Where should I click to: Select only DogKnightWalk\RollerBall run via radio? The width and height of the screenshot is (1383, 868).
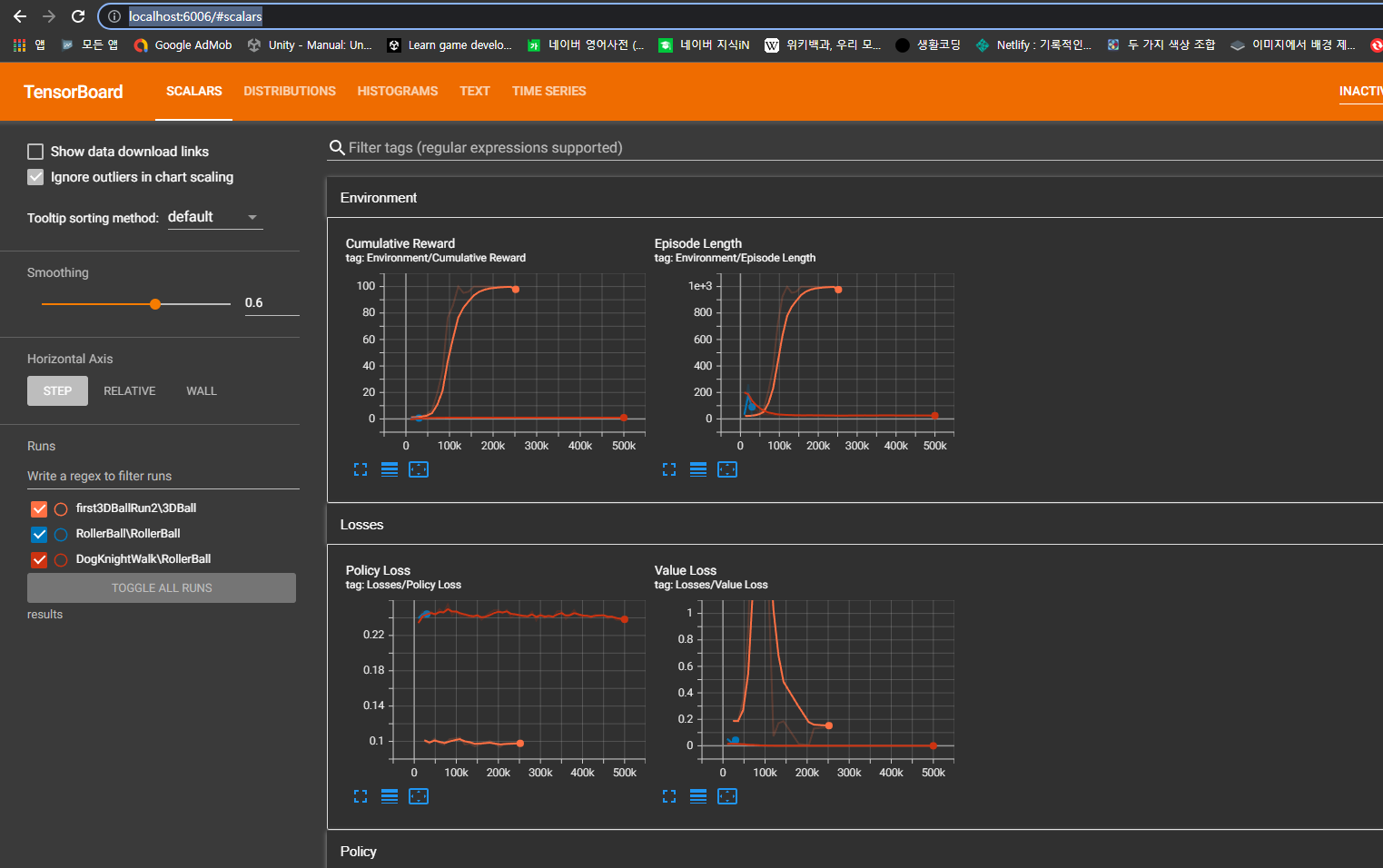click(x=61, y=559)
